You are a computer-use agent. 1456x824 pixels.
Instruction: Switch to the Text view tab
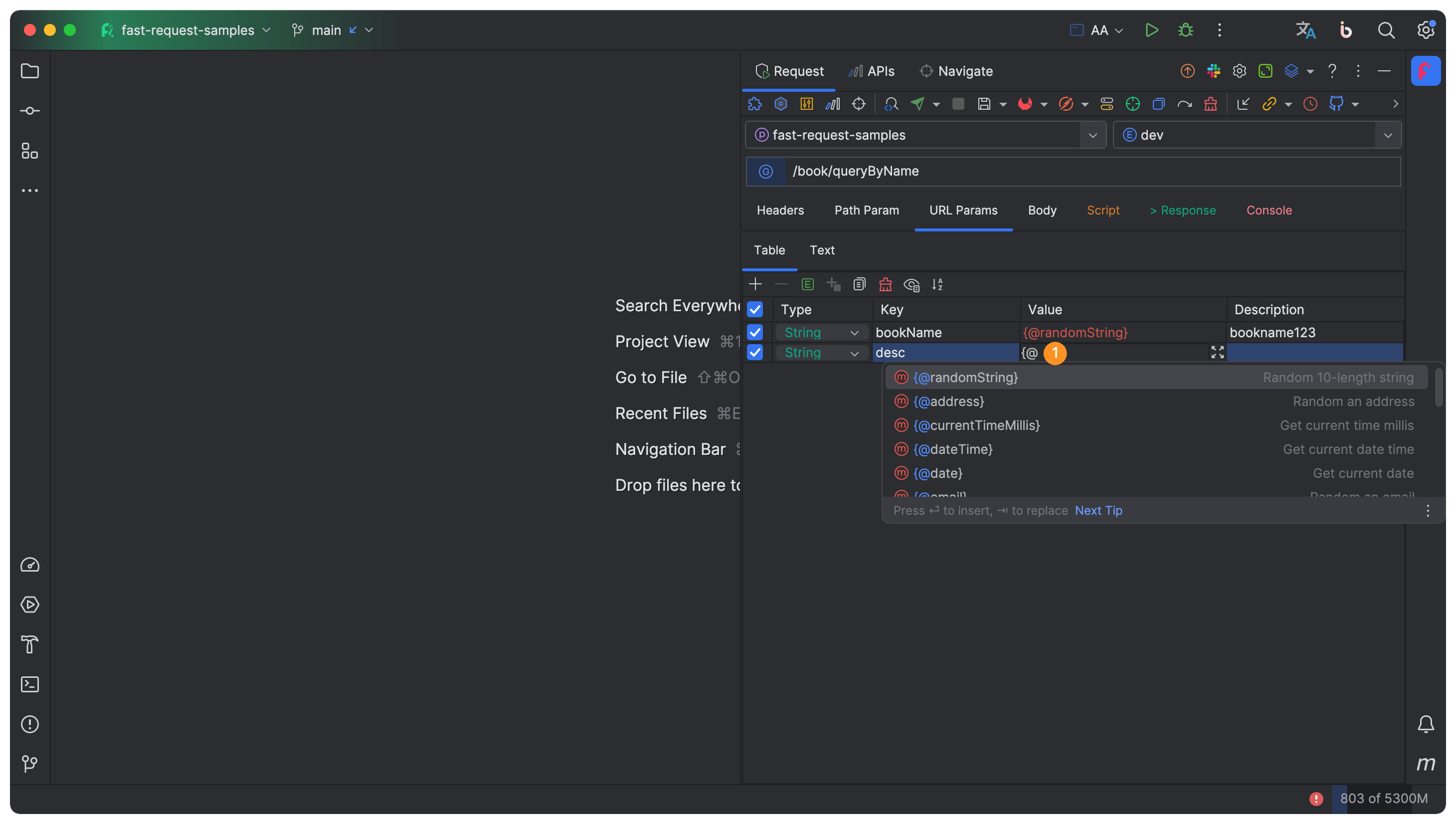tap(822, 250)
